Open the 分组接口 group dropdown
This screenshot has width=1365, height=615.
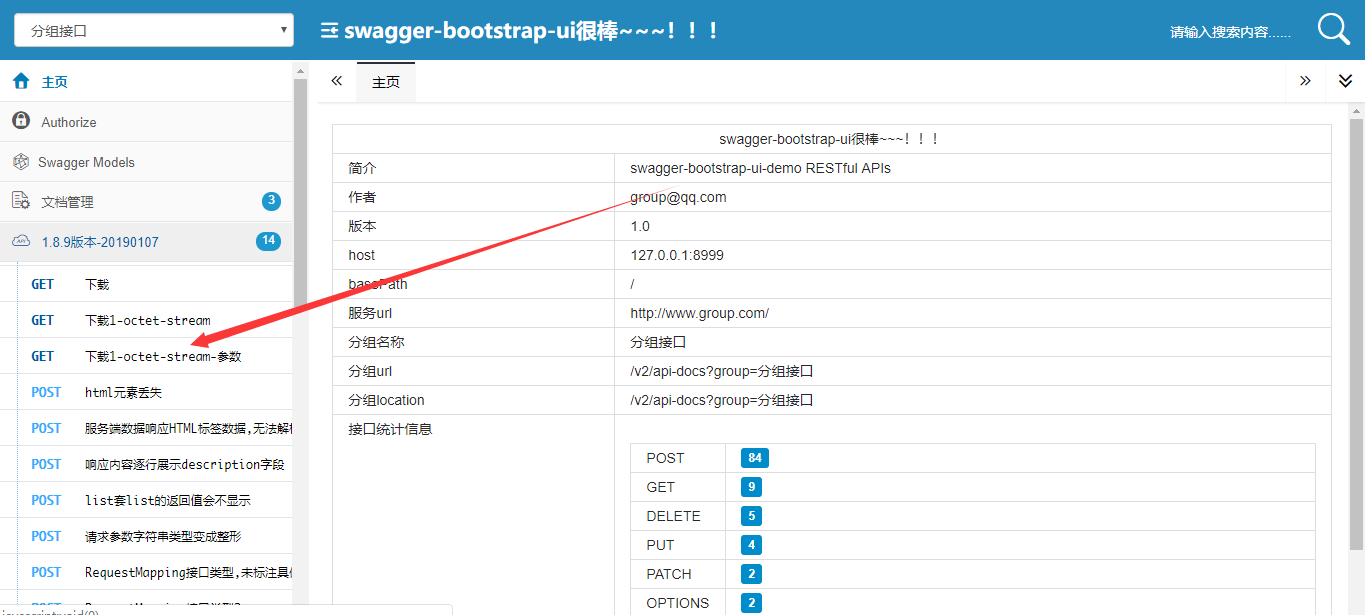pos(154,30)
